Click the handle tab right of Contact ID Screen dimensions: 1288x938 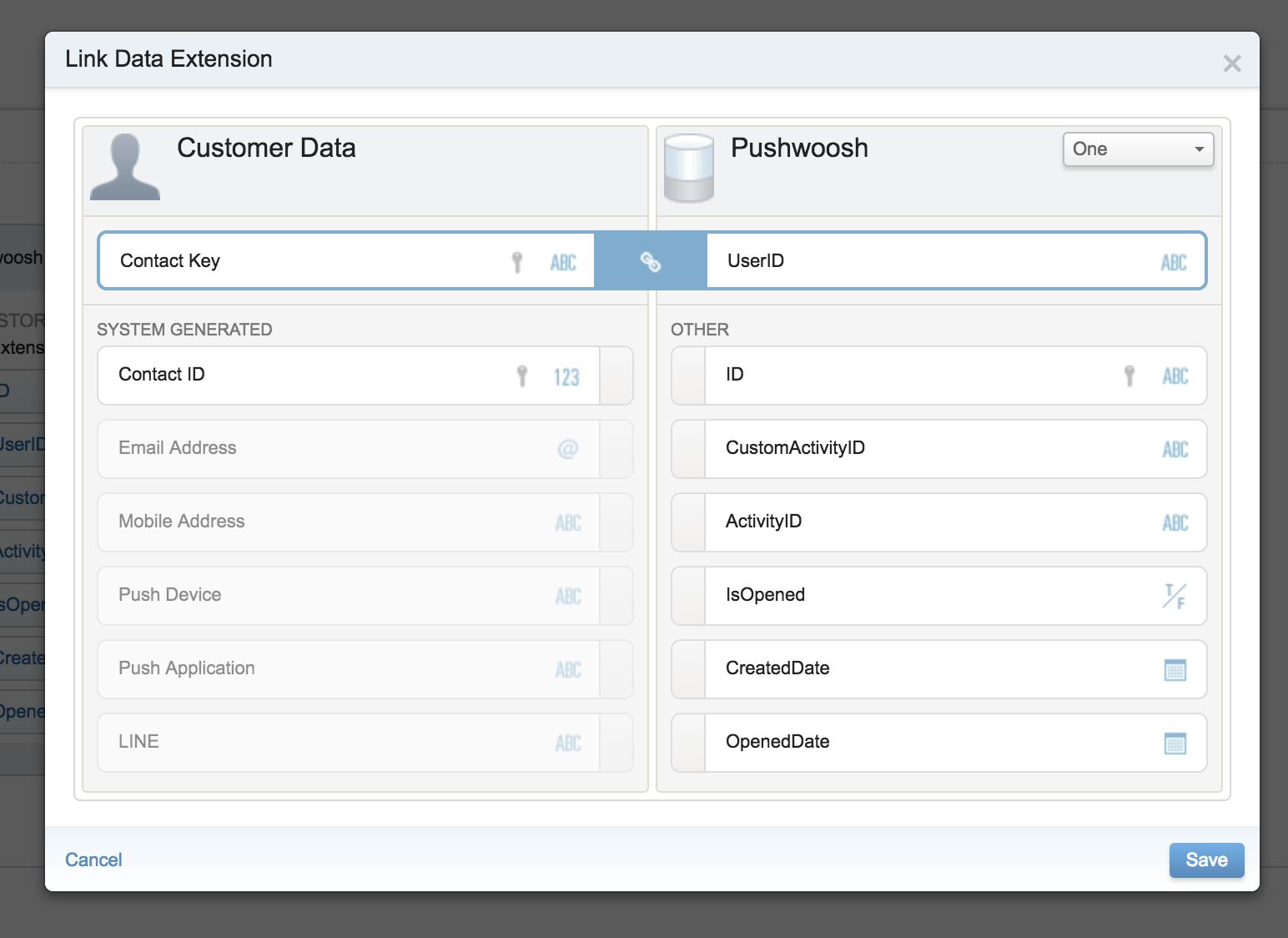[x=616, y=376]
